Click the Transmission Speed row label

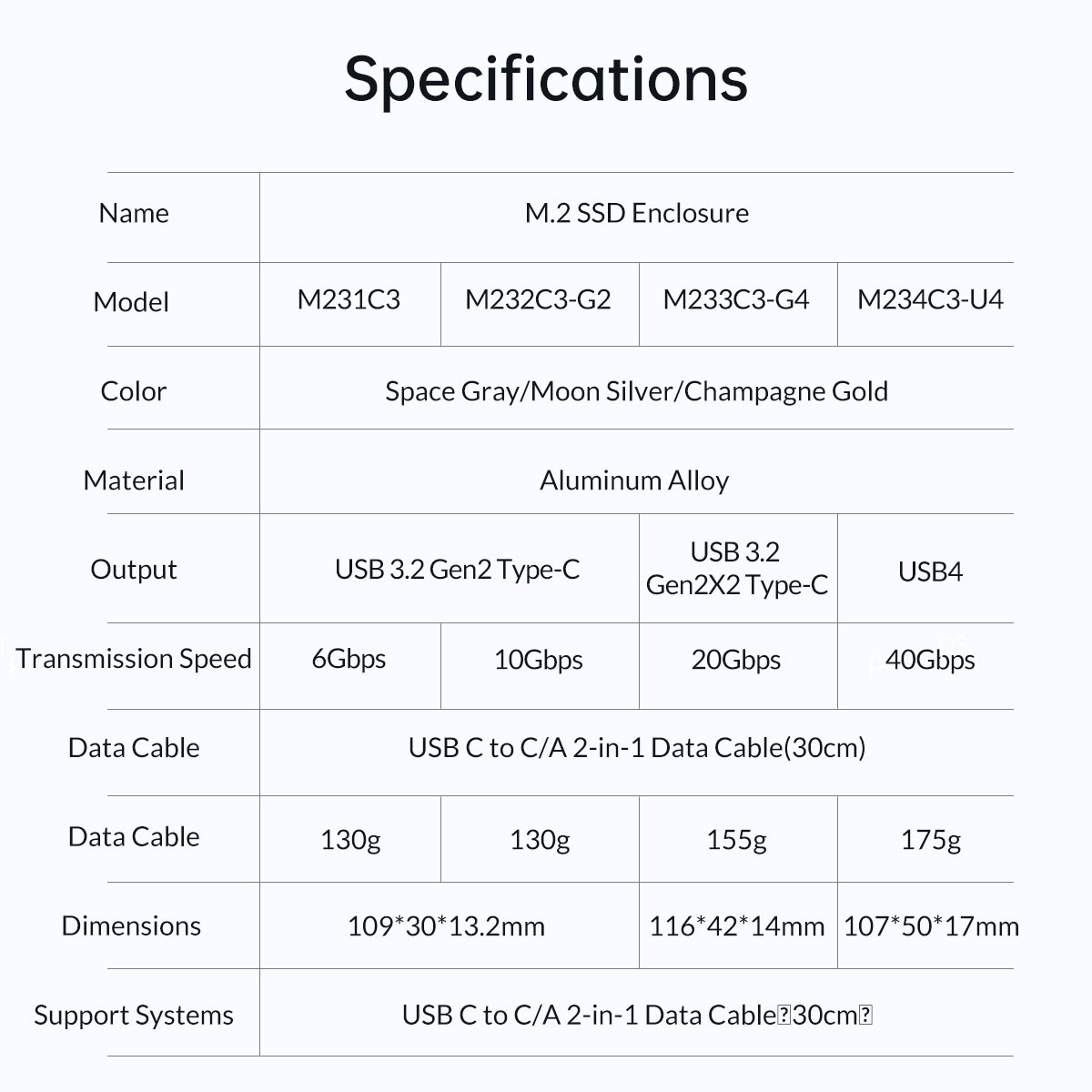134,659
